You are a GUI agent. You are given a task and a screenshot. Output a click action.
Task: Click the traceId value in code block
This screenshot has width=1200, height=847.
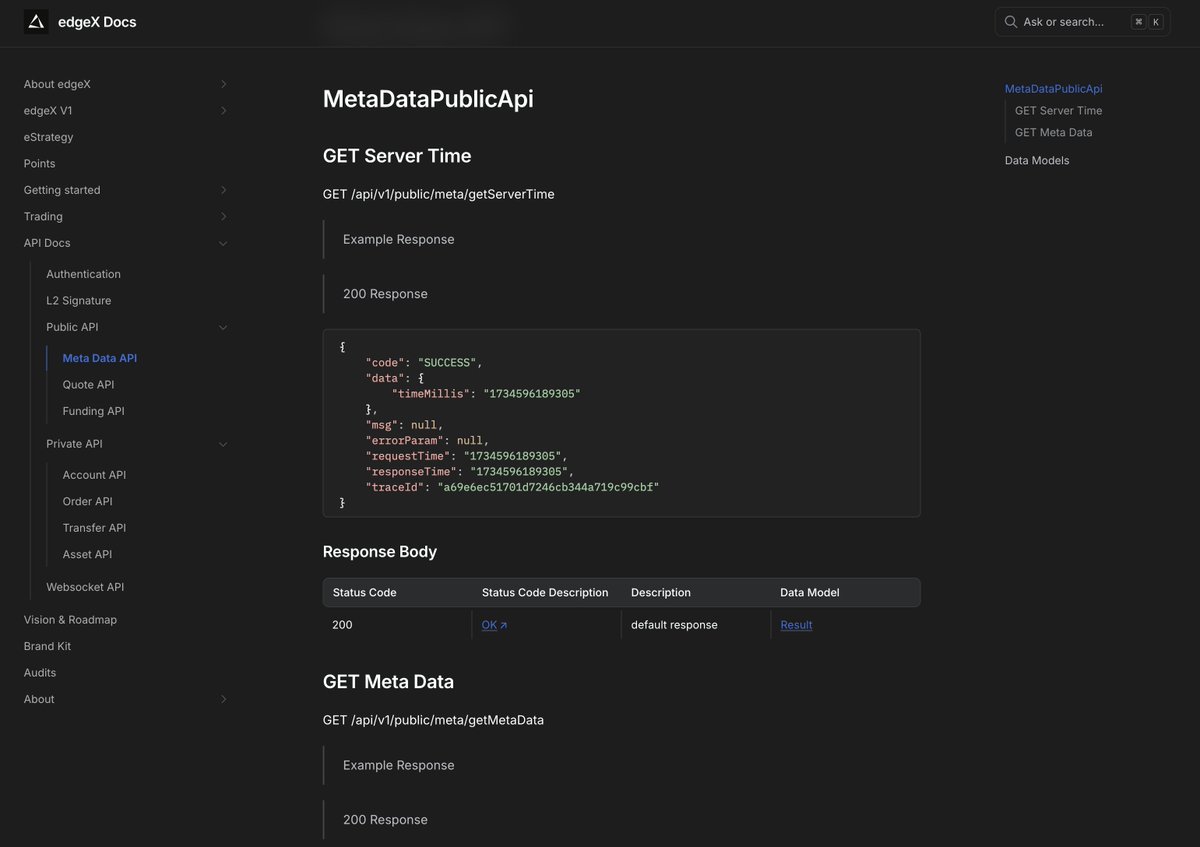click(x=548, y=487)
